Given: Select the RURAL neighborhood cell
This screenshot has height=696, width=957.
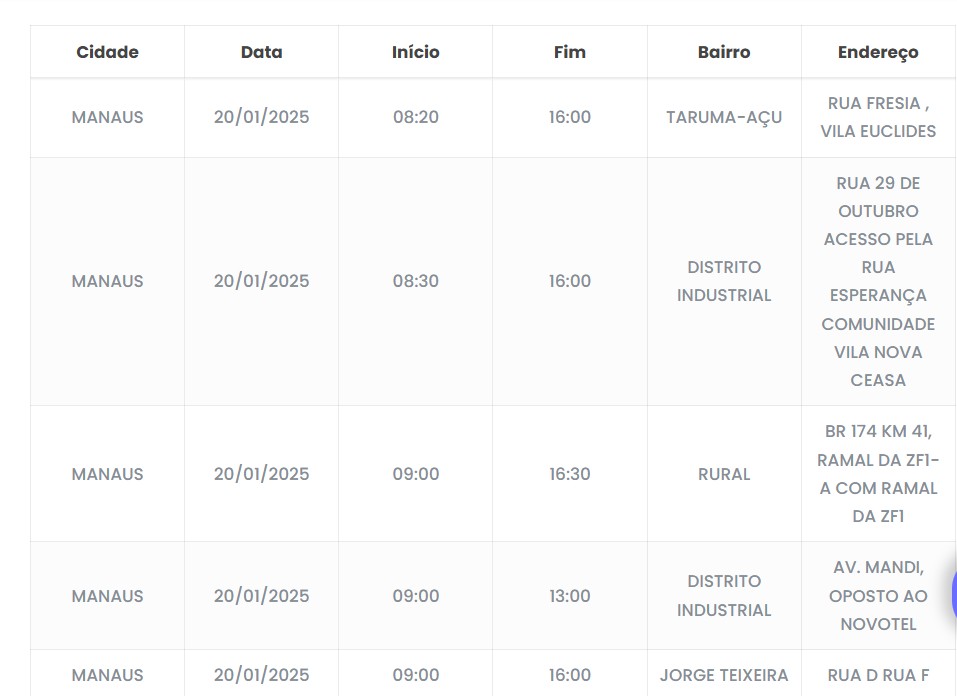Looking at the screenshot, I should [724, 474].
